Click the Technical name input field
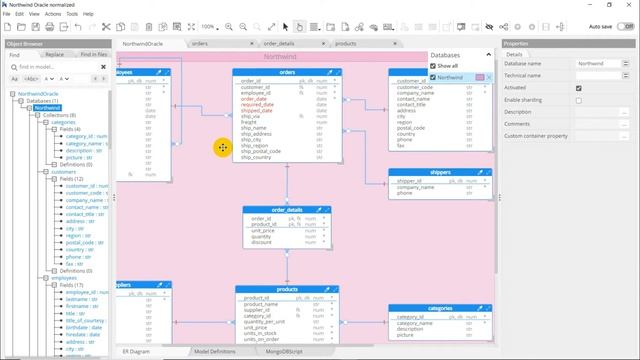Image resolution: width=640 pixels, height=360 pixels. point(598,76)
